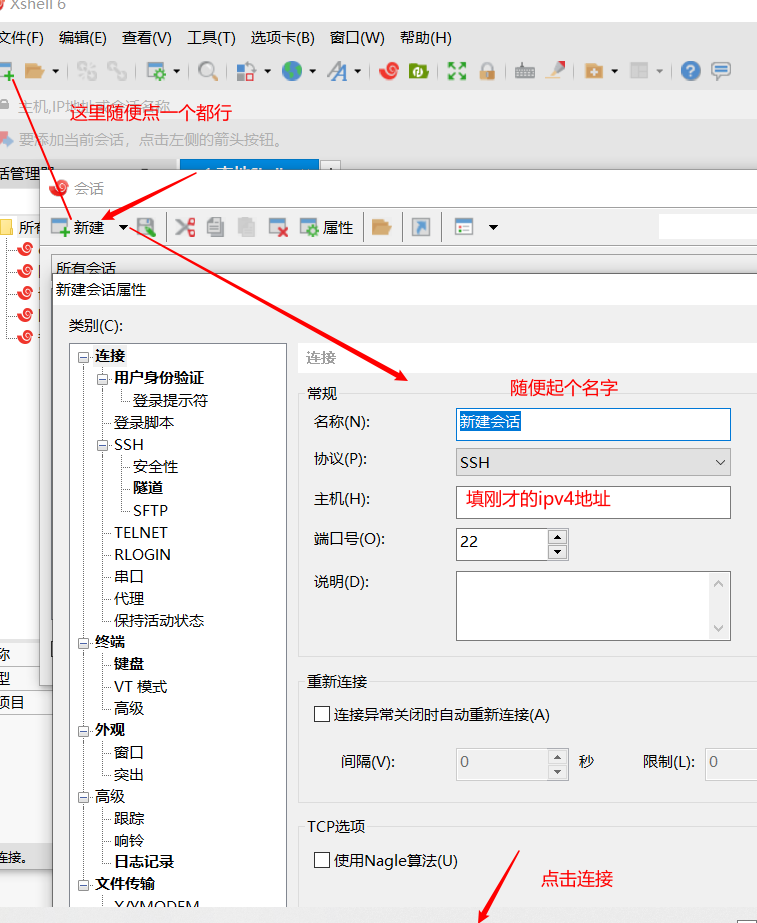Click the highlight pen icon
The width and height of the screenshot is (757, 923).
click(555, 71)
